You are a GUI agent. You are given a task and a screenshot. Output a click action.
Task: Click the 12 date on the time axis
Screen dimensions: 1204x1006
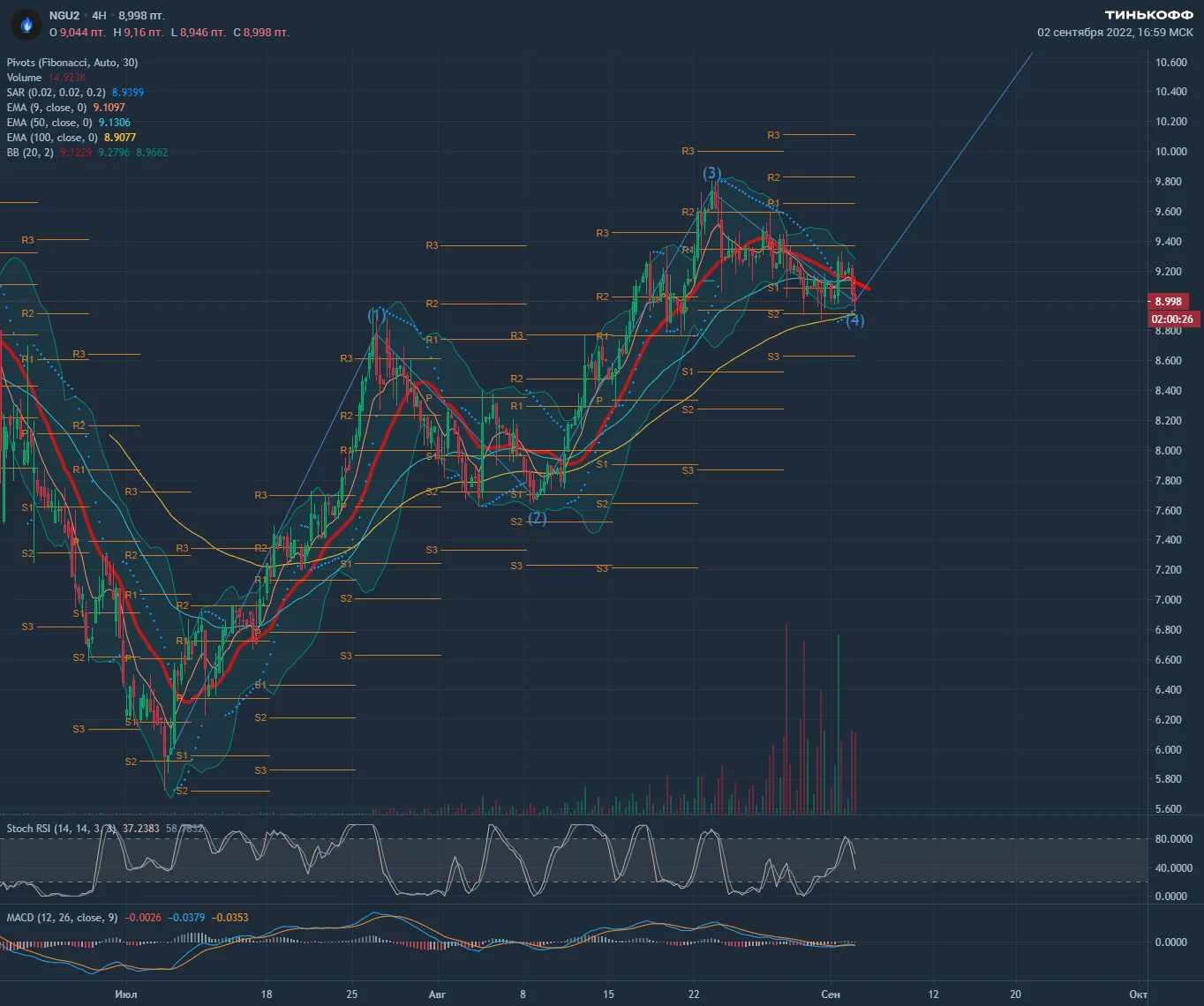pyautogui.click(x=933, y=994)
